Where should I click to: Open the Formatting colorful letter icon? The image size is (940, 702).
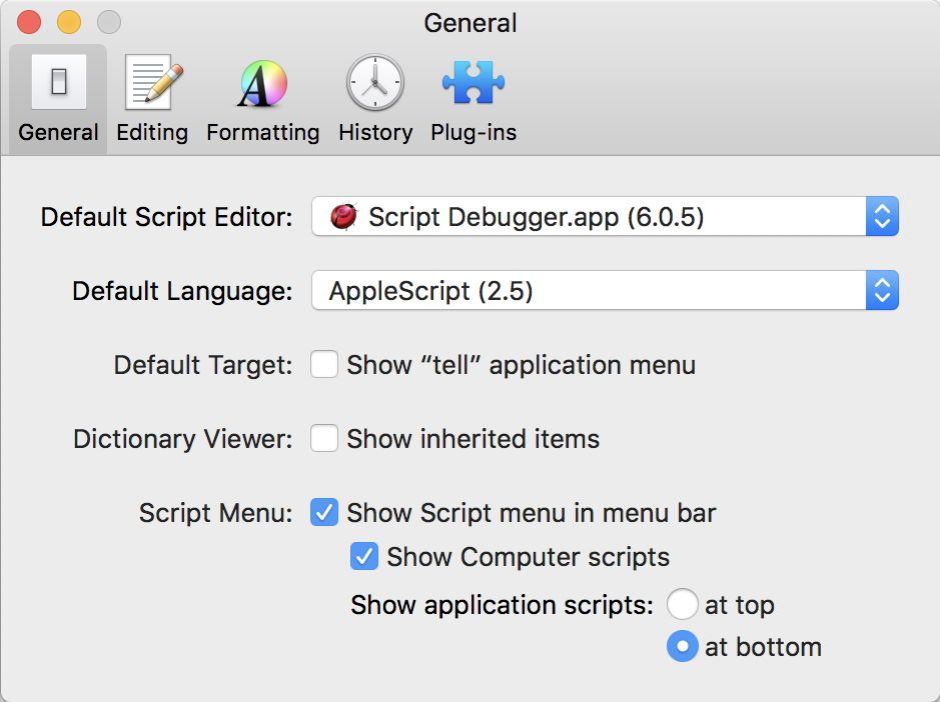[262, 83]
